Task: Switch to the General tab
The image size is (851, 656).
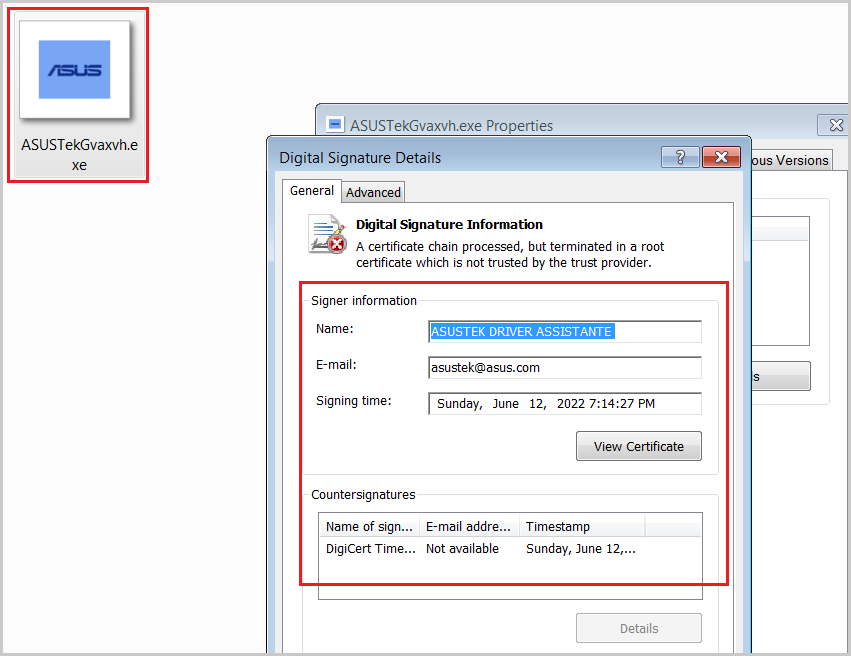Action: coord(312,191)
